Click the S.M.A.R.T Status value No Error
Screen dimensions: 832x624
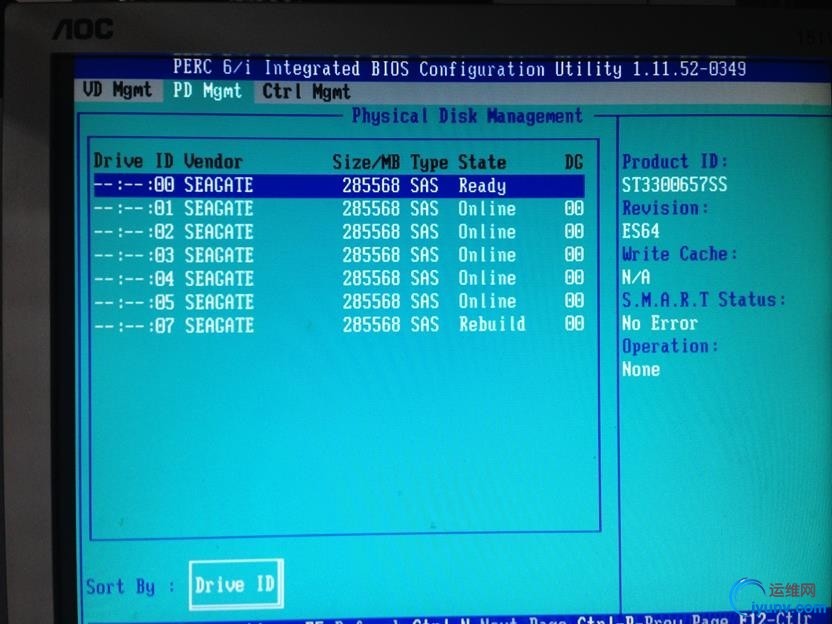click(x=660, y=323)
